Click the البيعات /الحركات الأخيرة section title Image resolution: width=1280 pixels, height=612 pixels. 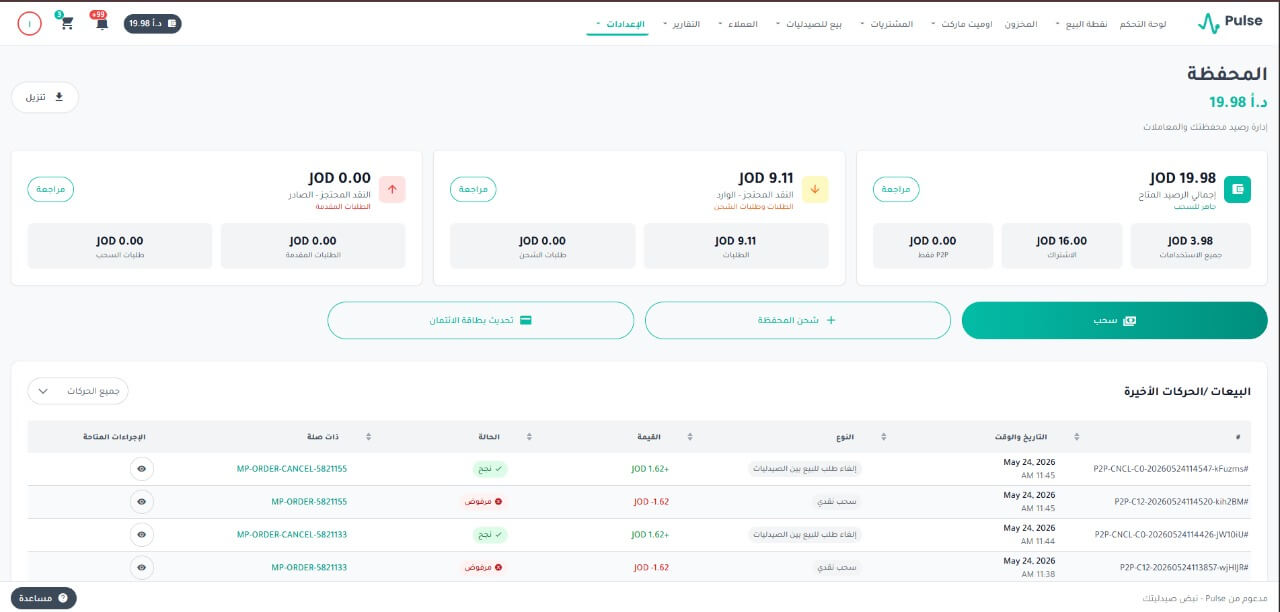[x=1188, y=391]
